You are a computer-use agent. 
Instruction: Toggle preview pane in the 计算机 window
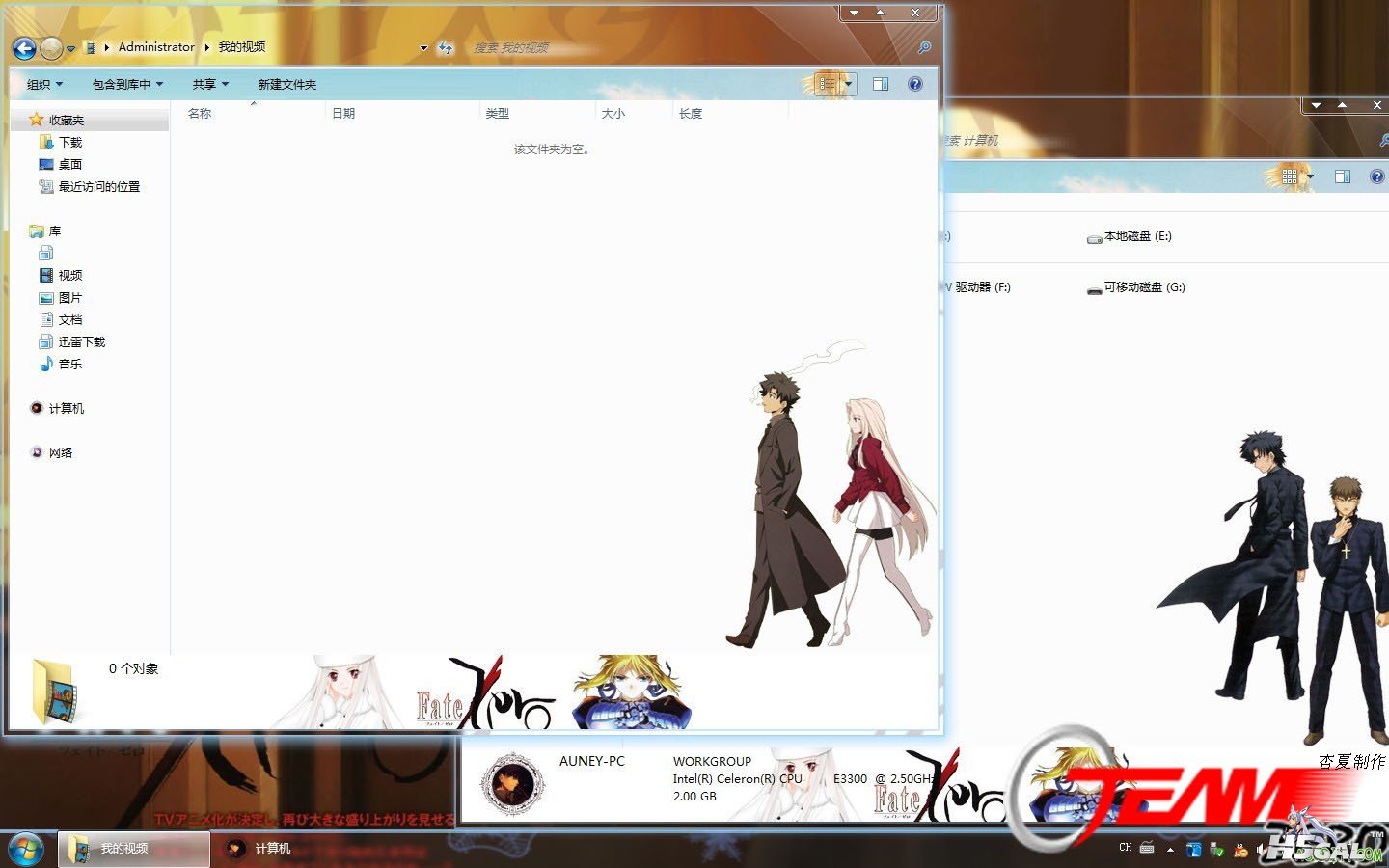(1342, 176)
